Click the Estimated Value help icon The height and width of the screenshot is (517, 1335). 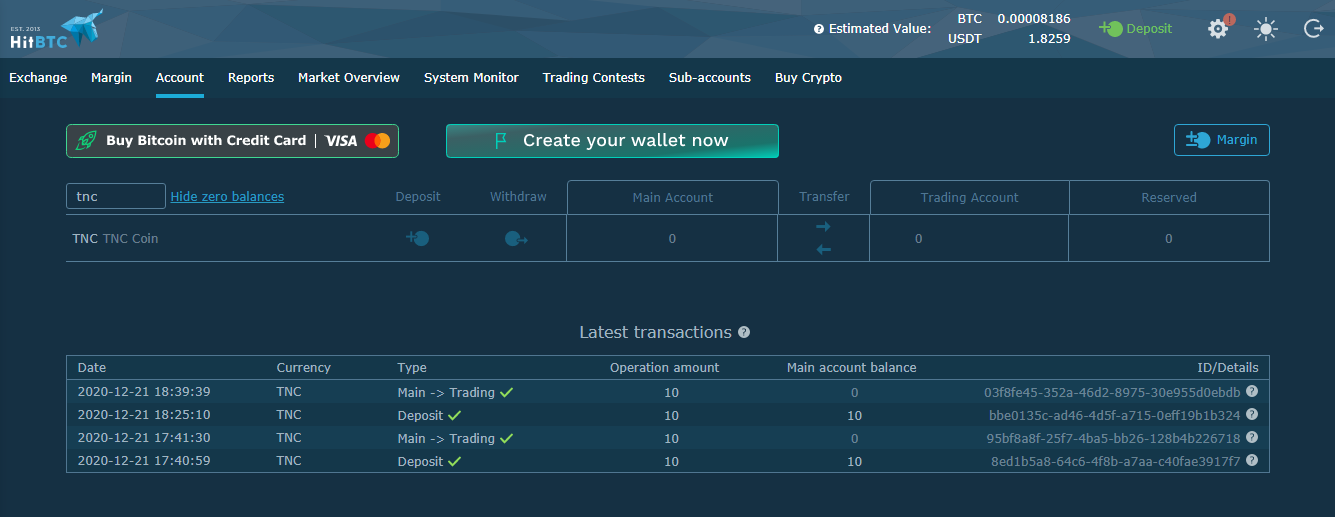[819, 29]
